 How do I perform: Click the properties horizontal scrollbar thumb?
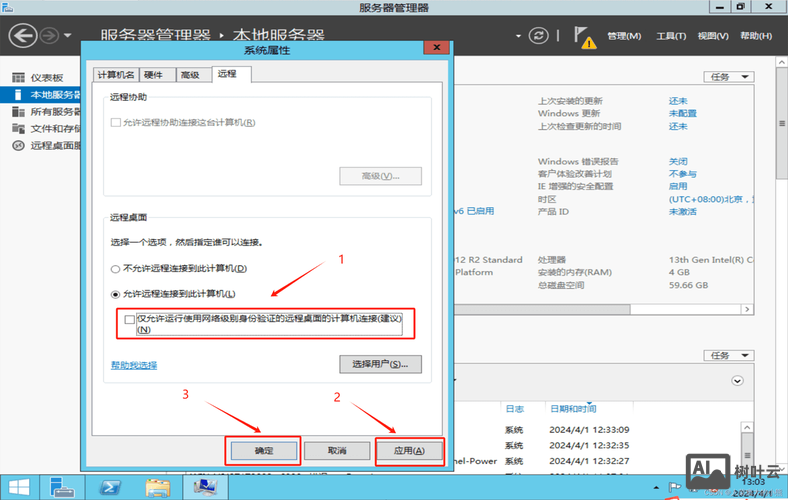tap(542, 310)
